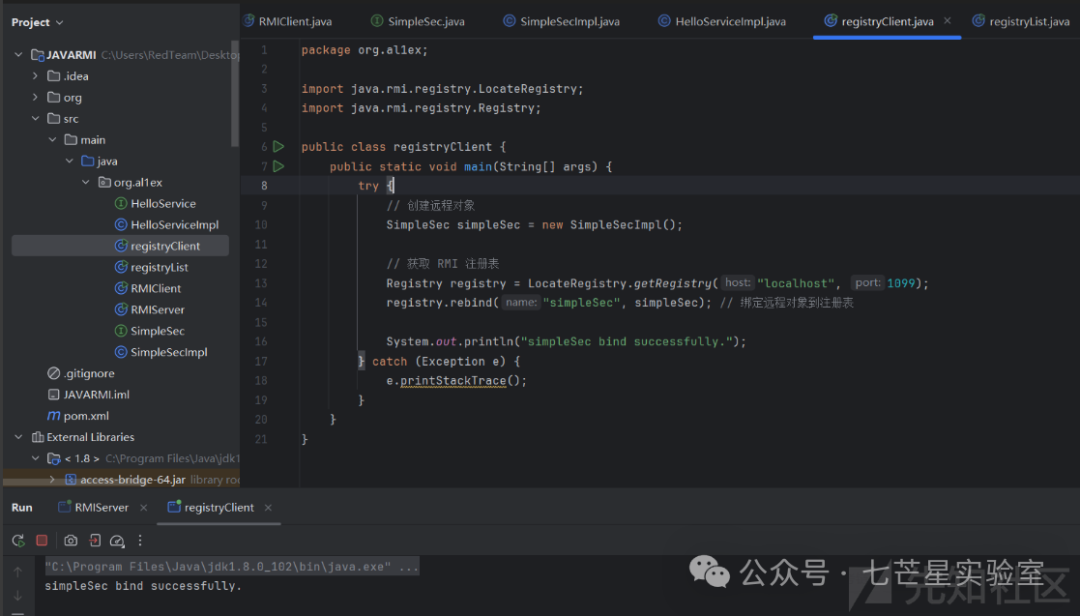Open the more options three-dot menu in Run toolbar
This screenshot has height=616, width=1080.
[x=140, y=541]
